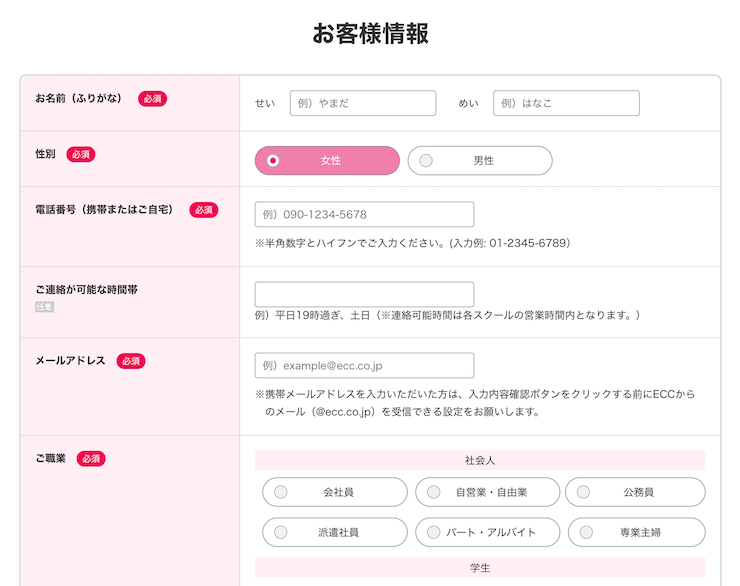Click the ご連絡が可能な時間帯 label
The image size is (740, 586).
pyautogui.click(x=86, y=290)
